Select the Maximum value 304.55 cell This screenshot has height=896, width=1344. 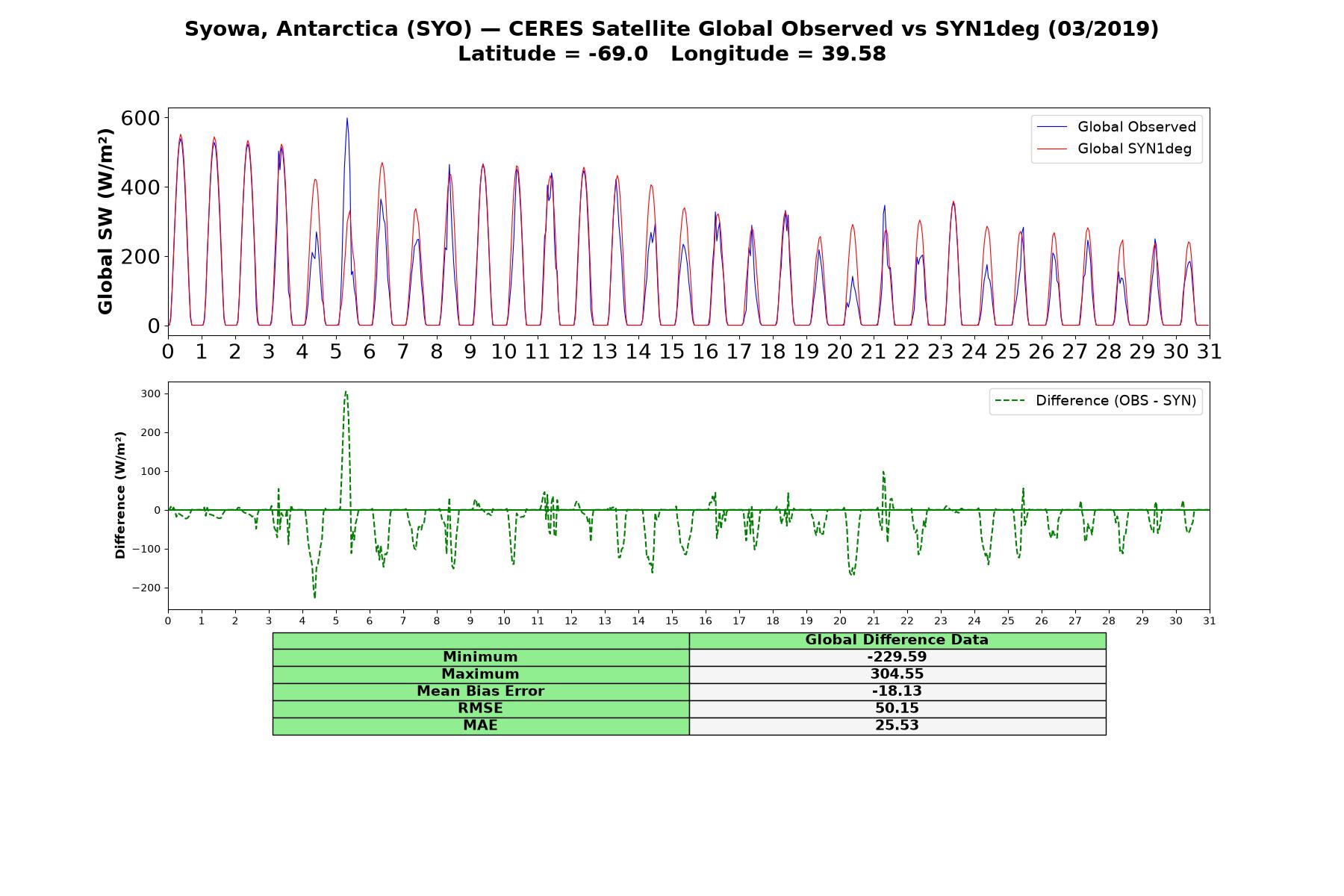(897, 674)
